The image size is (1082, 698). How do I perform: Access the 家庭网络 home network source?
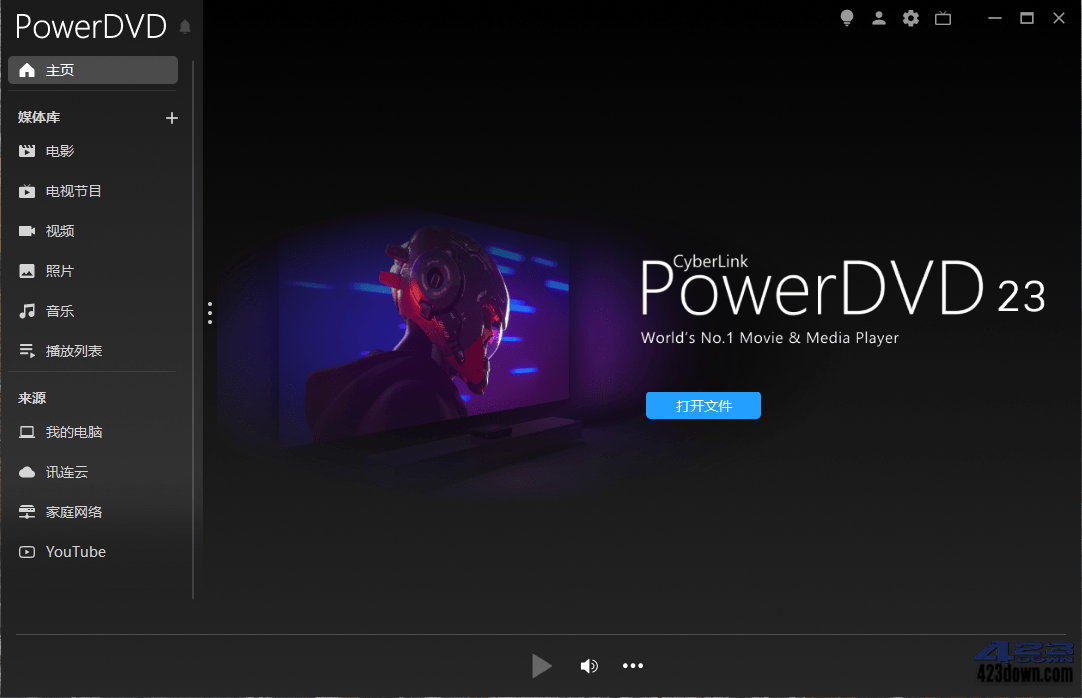click(73, 511)
